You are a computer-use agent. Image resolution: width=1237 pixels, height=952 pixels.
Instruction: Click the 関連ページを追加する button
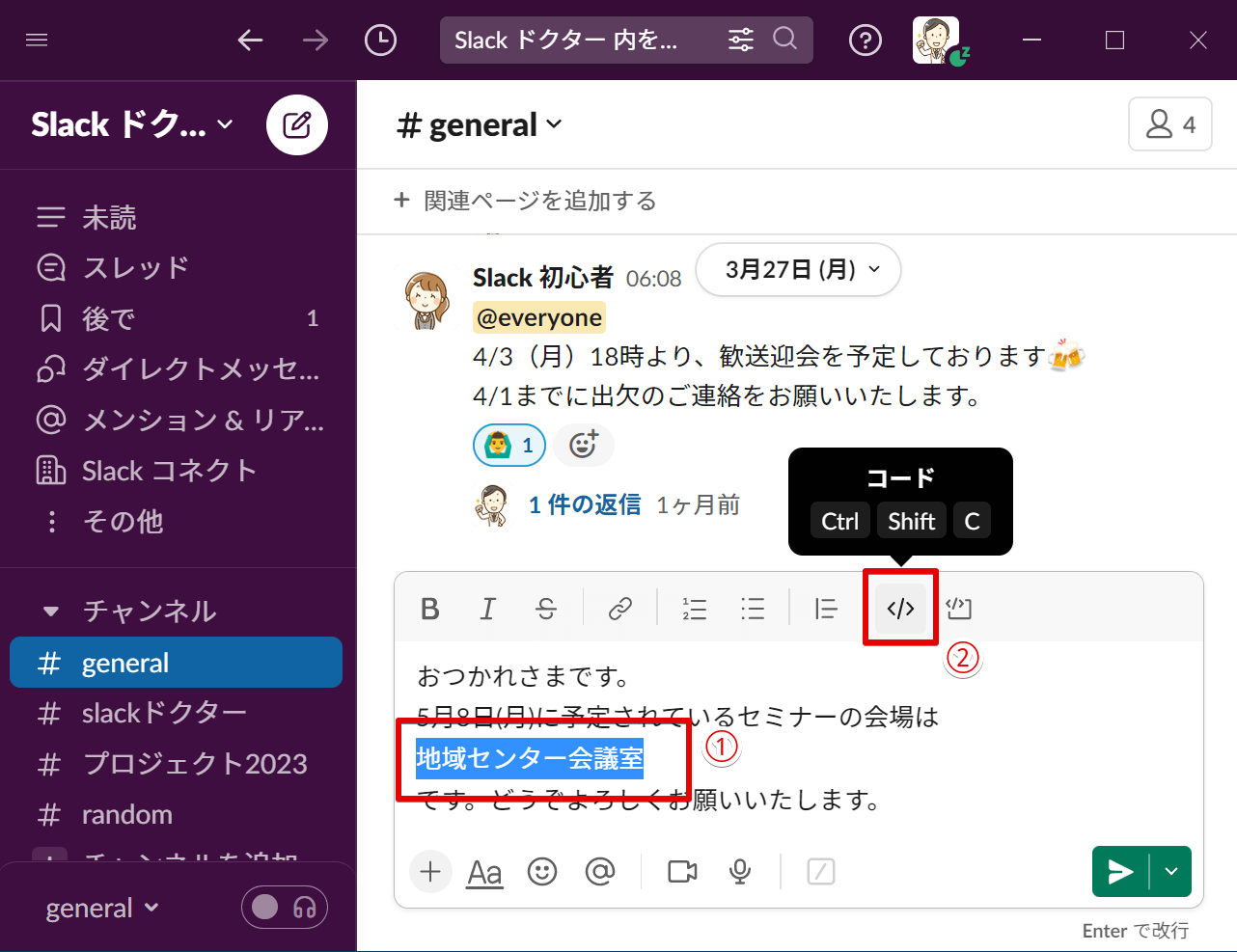[524, 201]
